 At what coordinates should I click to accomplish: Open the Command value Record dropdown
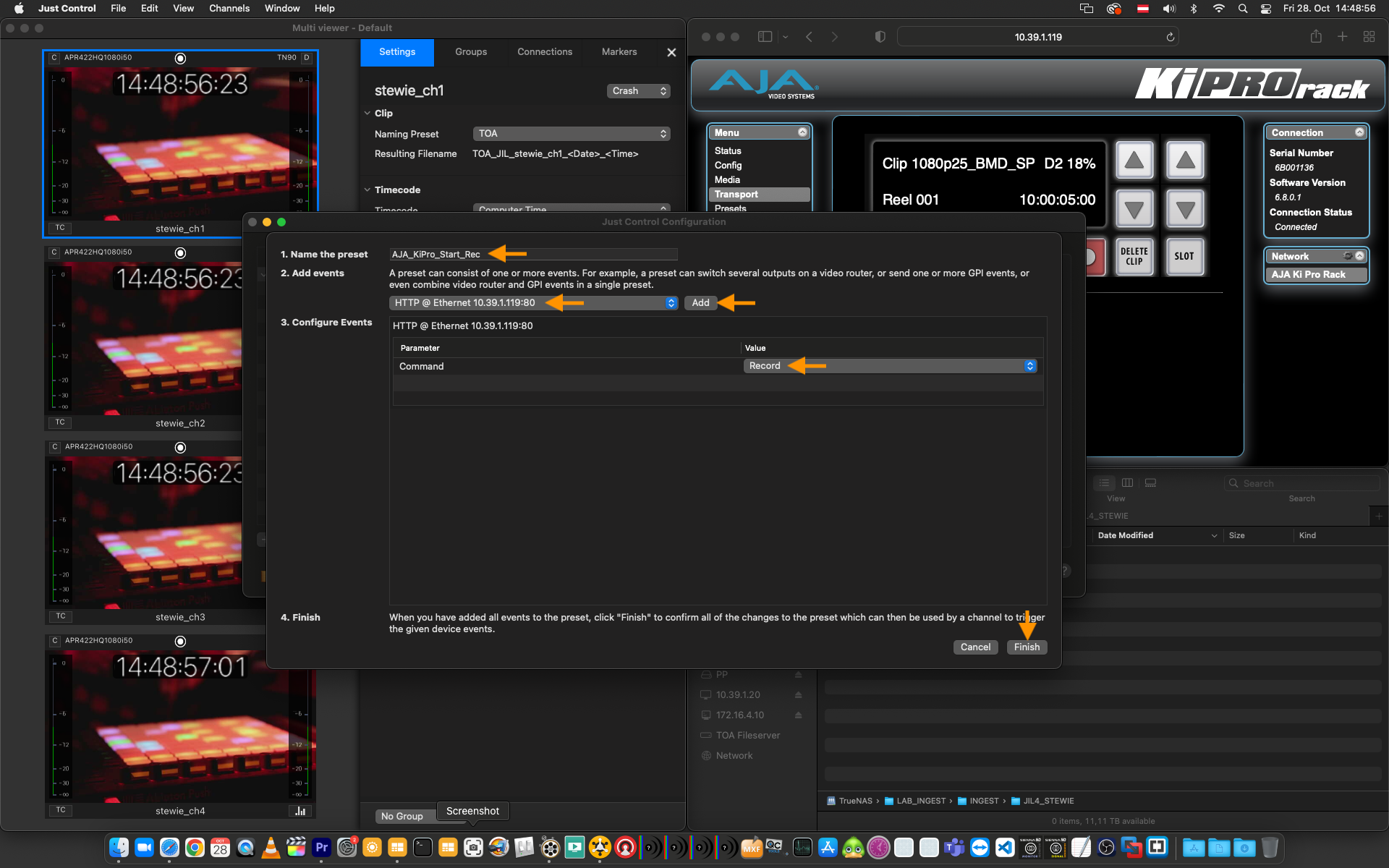click(x=890, y=366)
